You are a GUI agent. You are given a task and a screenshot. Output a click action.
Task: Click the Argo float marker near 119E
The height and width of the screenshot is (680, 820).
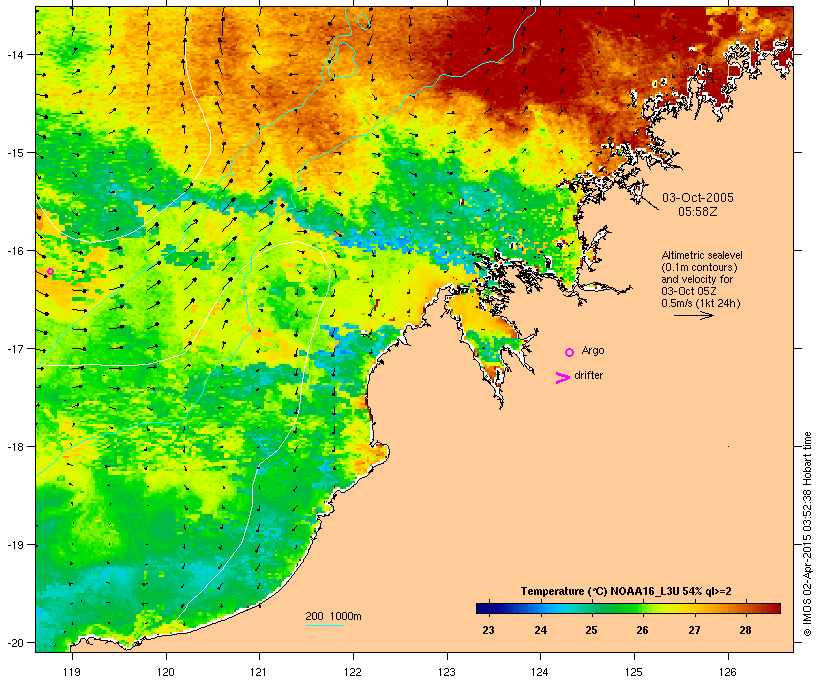pos(50,271)
